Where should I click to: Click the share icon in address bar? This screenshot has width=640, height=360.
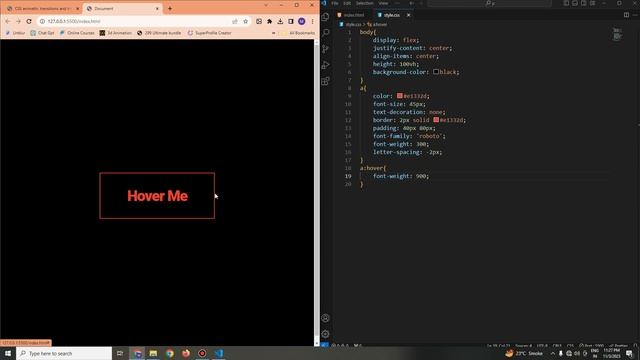235,21
